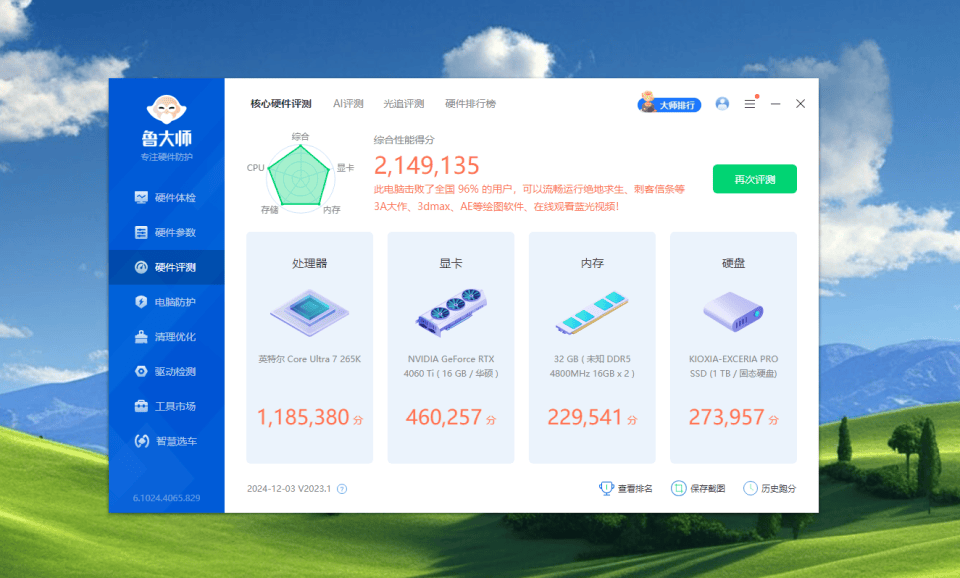The width and height of the screenshot is (960, 578).
Task: Open 工具市场 in the sidebar
Action: [166, 407]
